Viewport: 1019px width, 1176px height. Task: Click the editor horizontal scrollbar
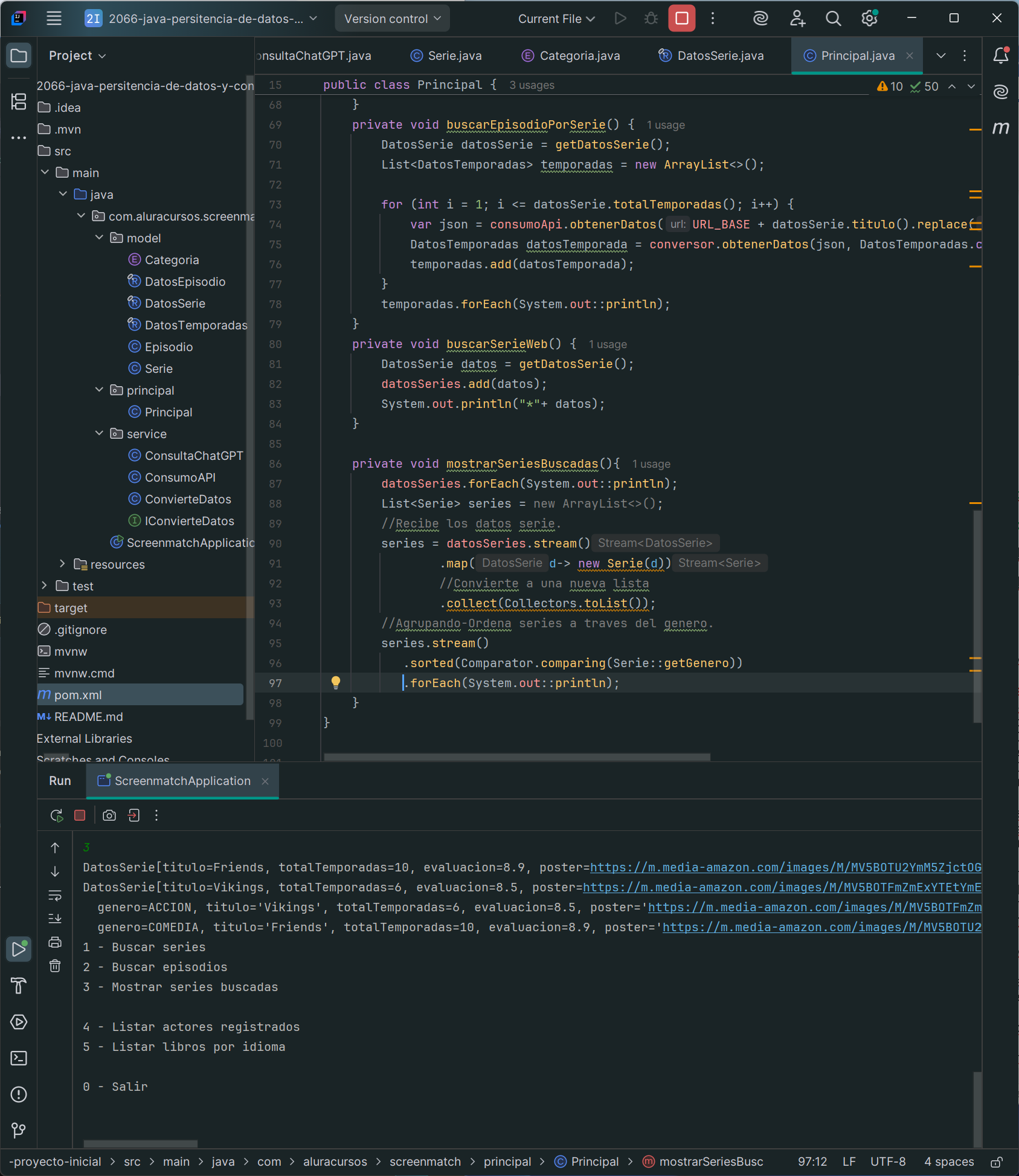tap(517, 757)
